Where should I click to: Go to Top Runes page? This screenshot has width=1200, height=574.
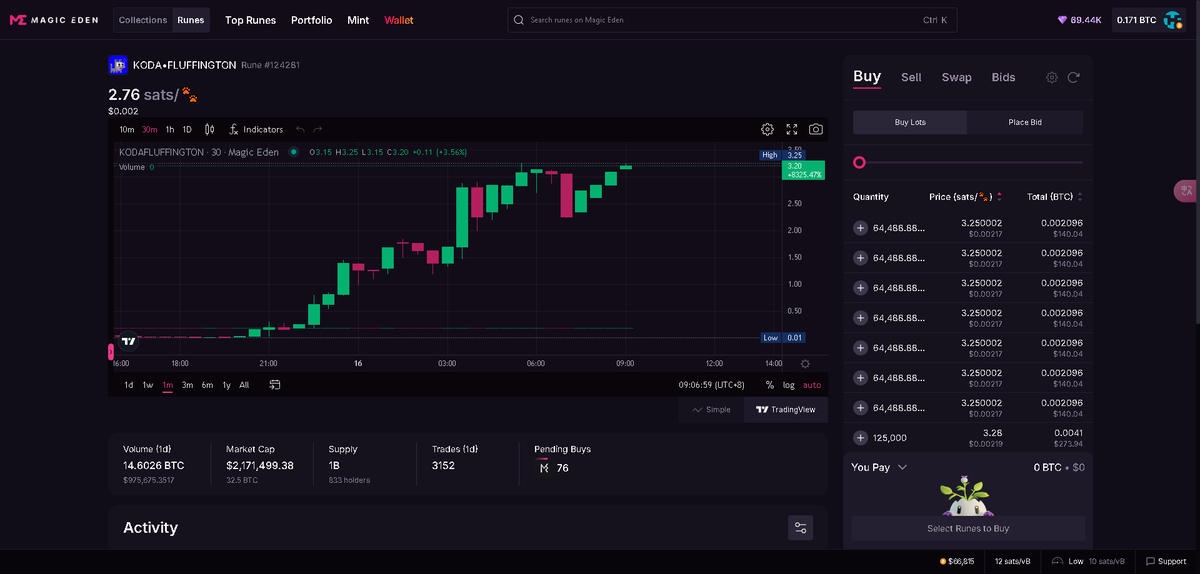(x=250, y=20)
